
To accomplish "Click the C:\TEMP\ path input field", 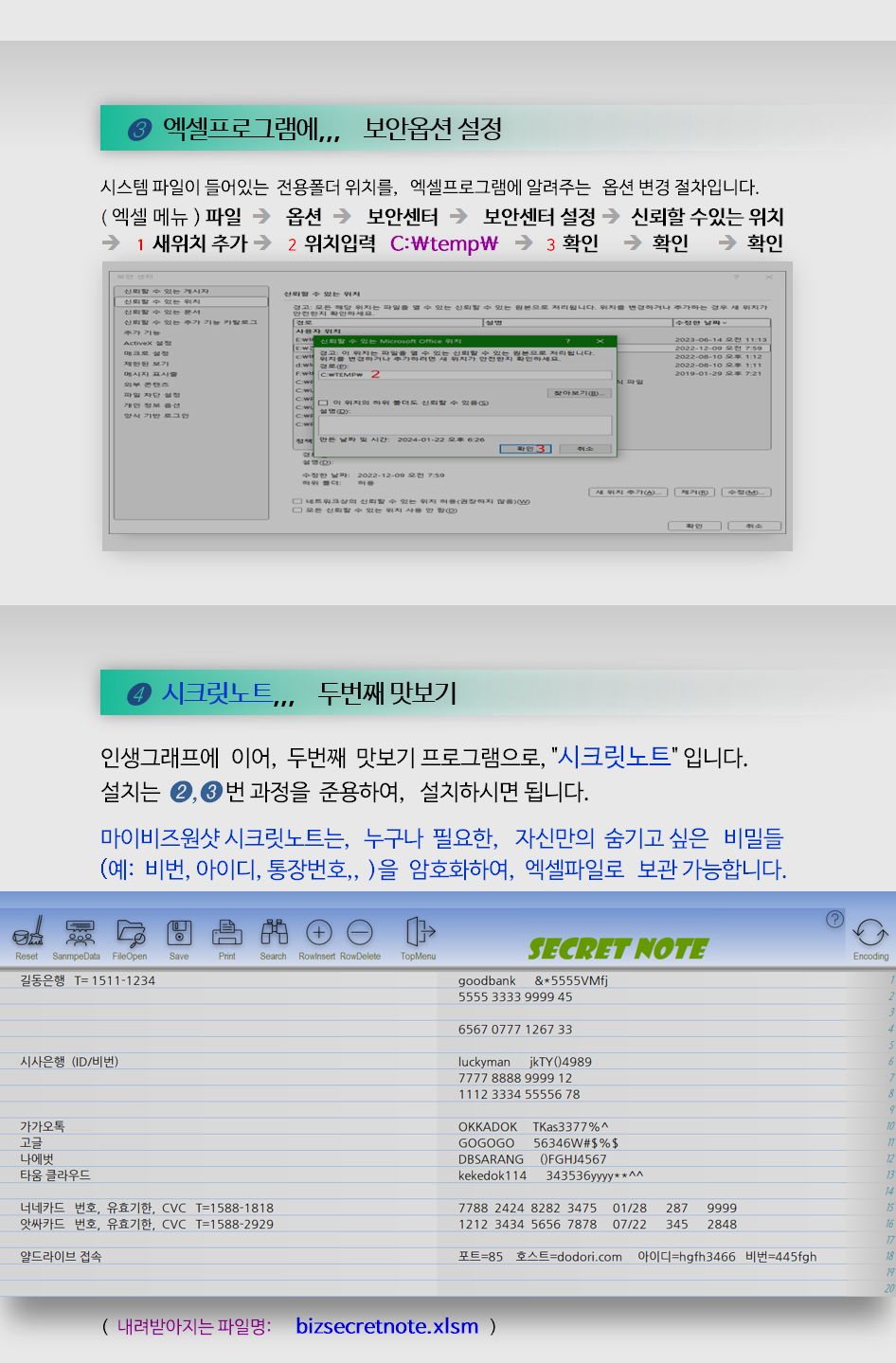I will (464, 375).
